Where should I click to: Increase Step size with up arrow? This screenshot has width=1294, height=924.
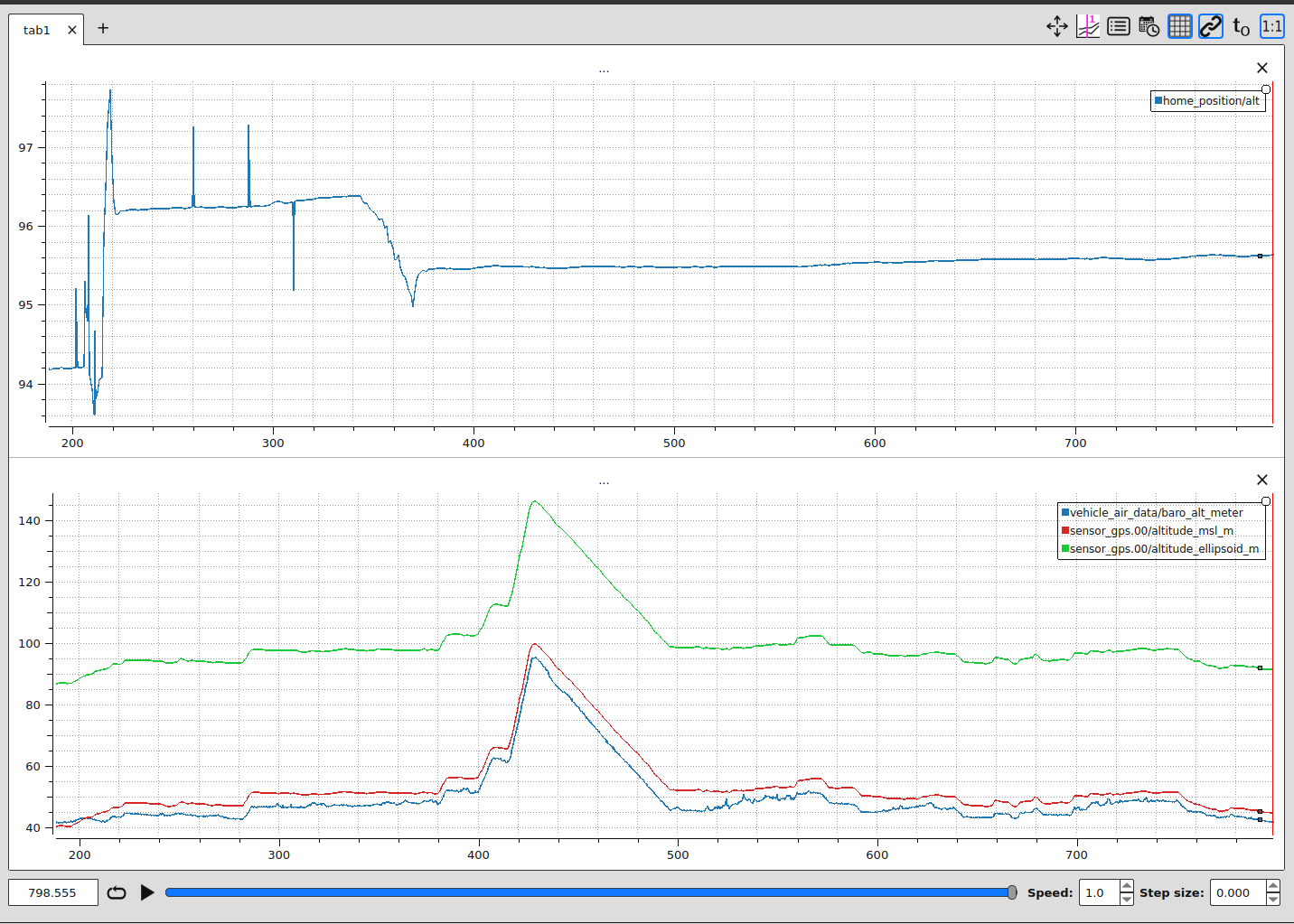pos(1272,886)
